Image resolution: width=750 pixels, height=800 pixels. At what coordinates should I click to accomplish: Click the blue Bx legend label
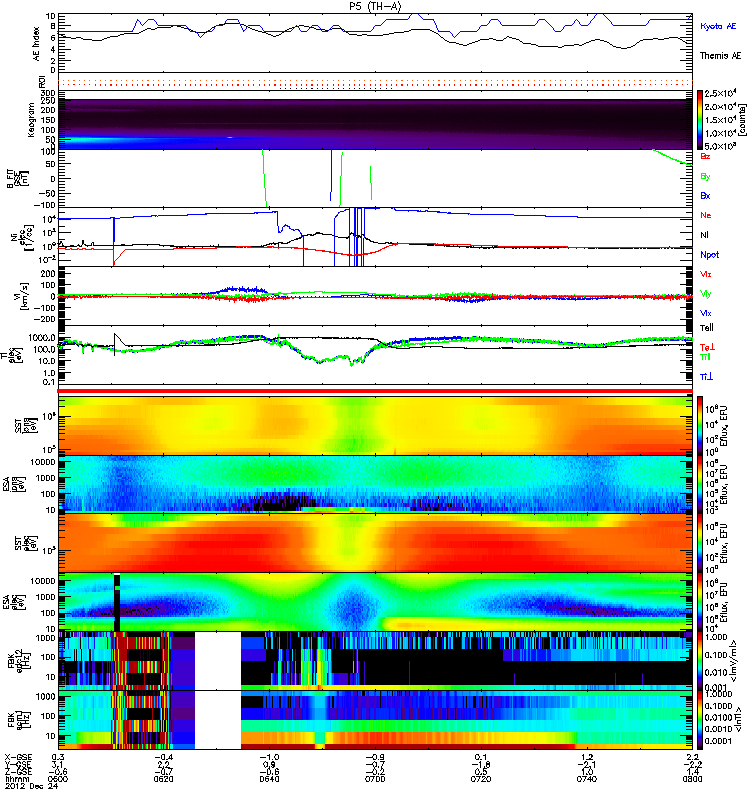pos(705,196)
